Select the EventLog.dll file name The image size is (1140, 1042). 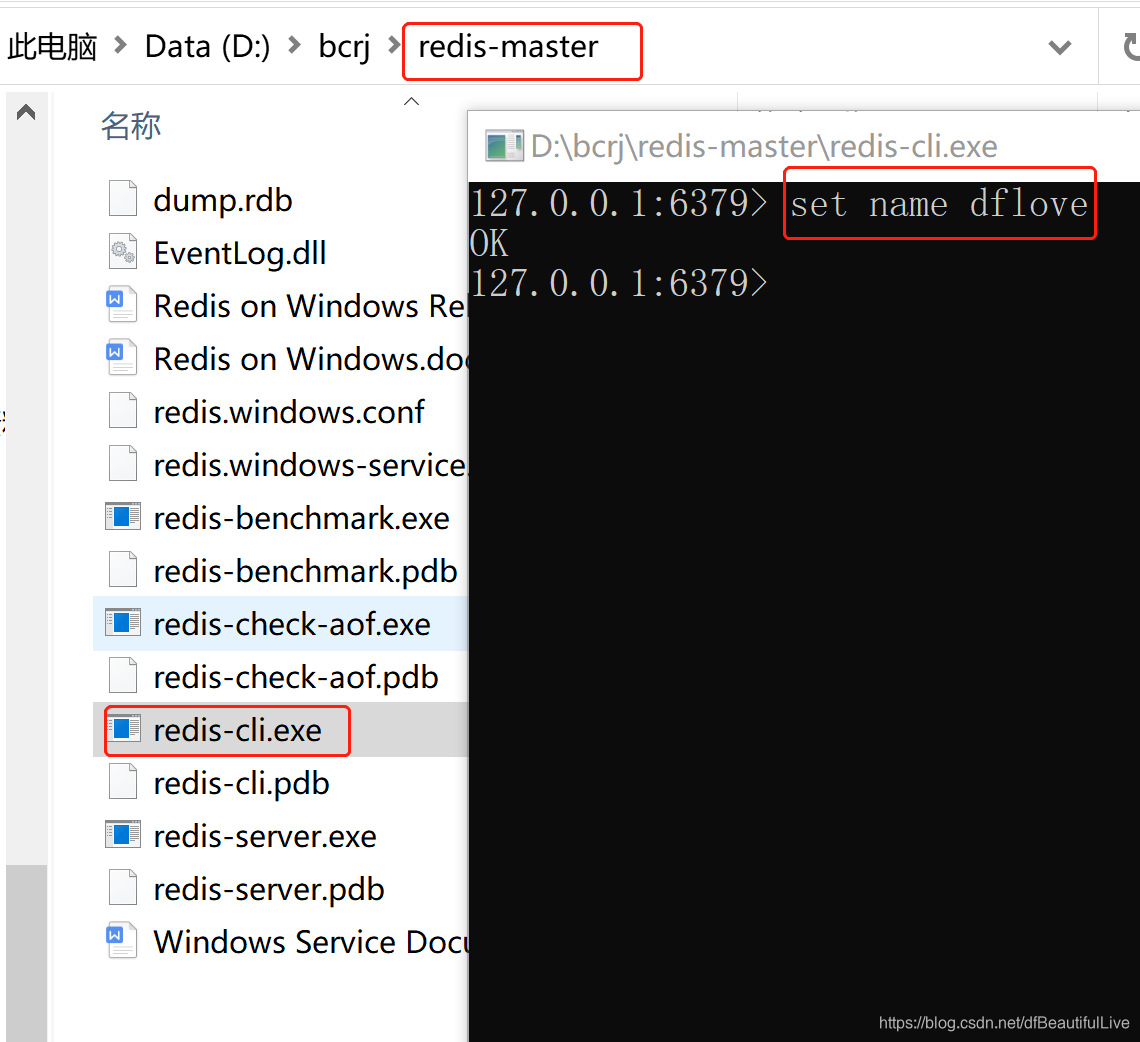pyautogui.click(x=240, y=254)
